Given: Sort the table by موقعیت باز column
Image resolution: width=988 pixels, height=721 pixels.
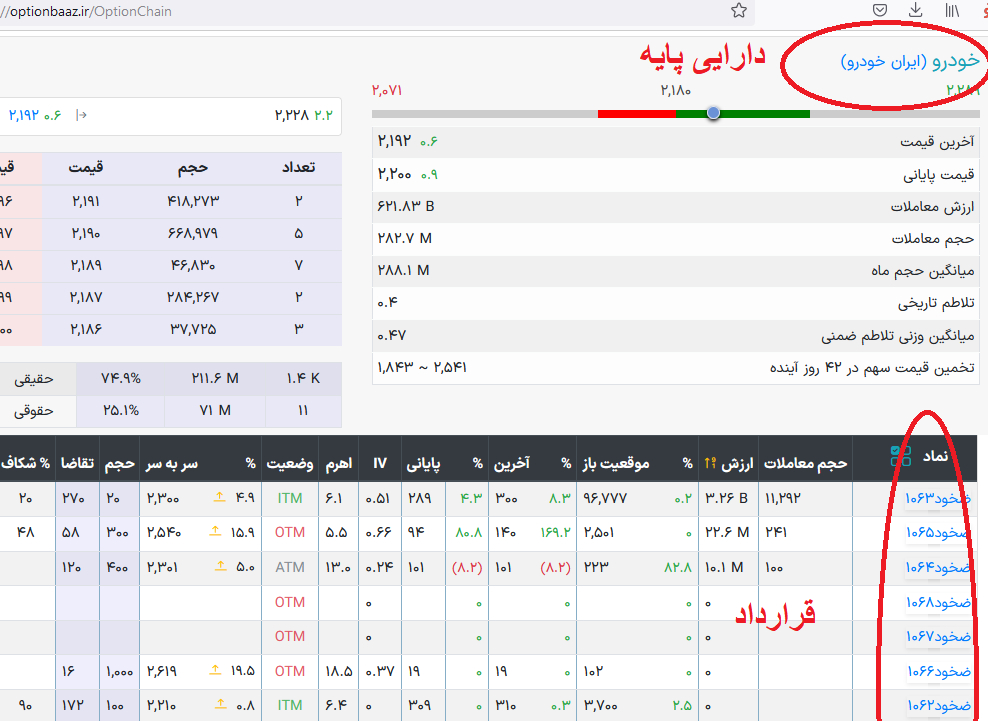Looking at the screenshot, I should point(615,464).
